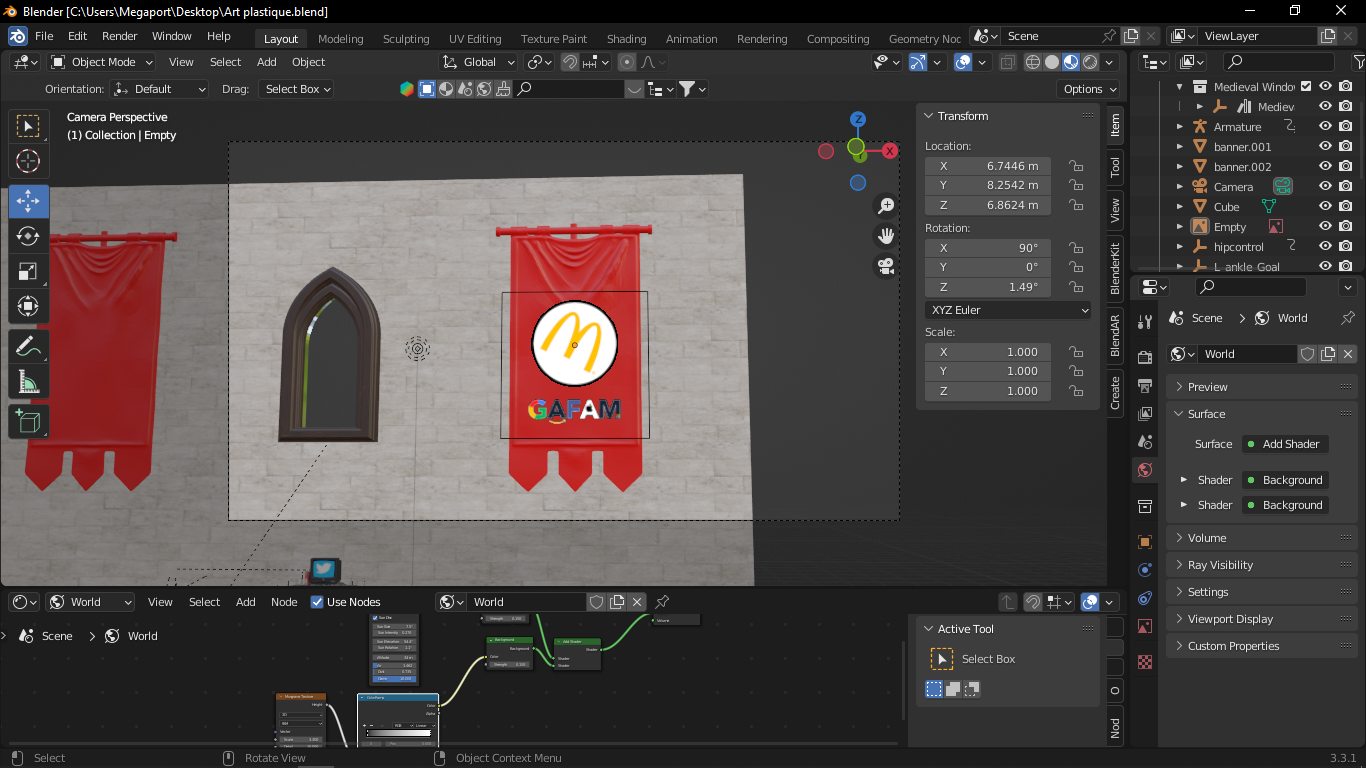Viewport: 1366px width, 768px height.
Task: Uncheck the Use Nodes checkbox
Action: 317,602
